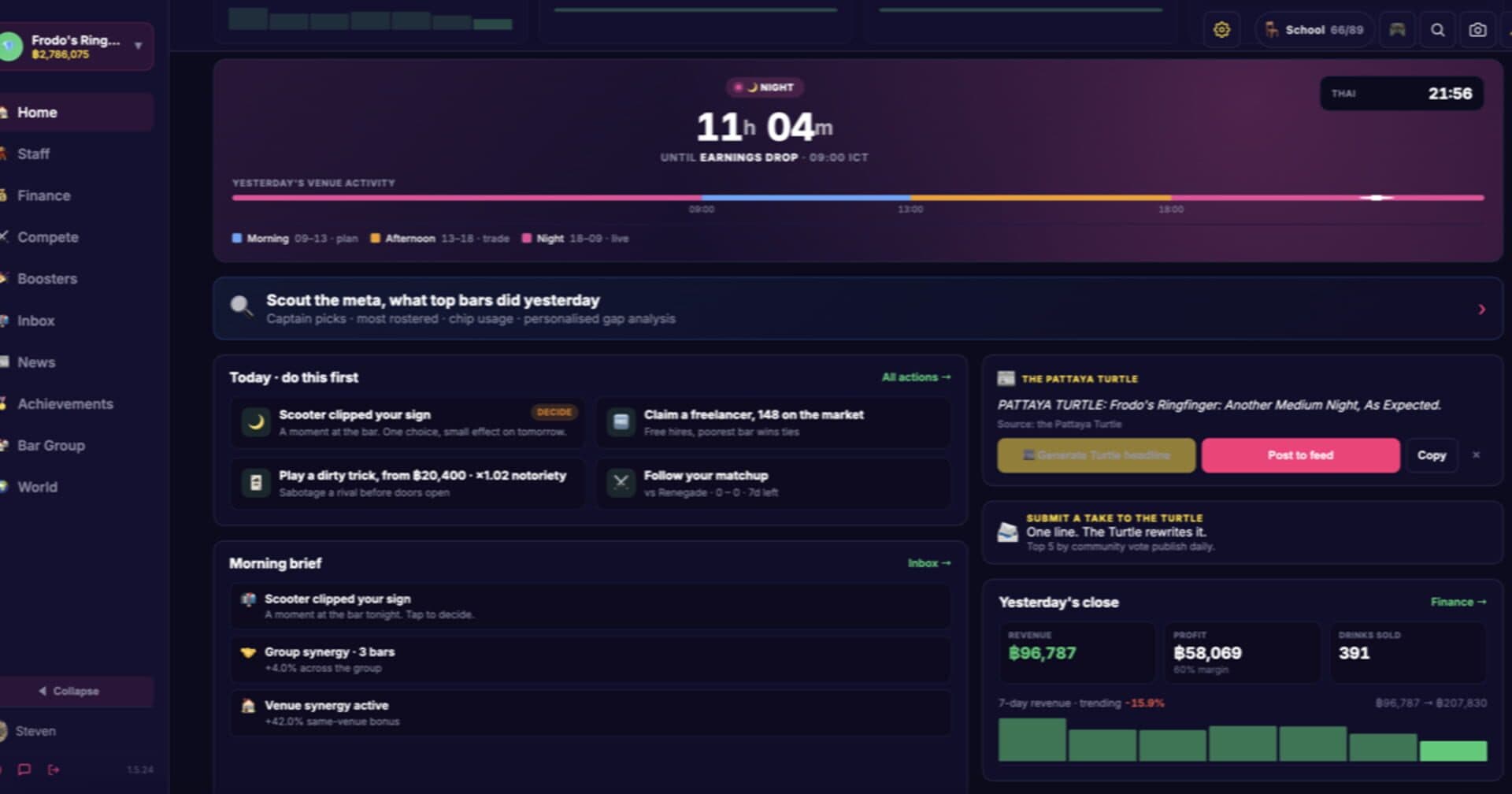
Task: Open the Group synergy 3 bars brief item
Action: pyautogui.click(x=589, y=659)
